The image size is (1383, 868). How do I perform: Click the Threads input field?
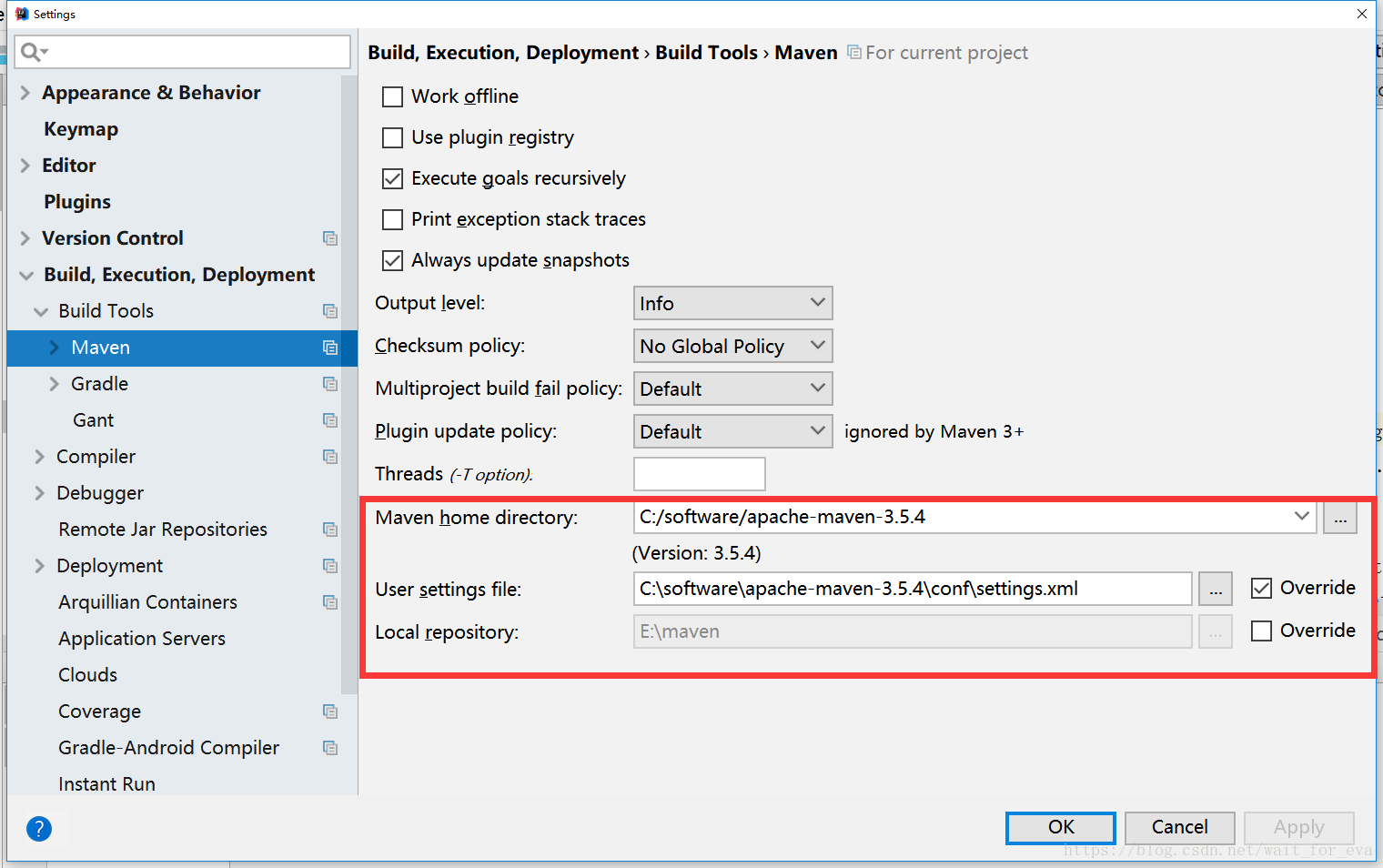click(699, 474)
